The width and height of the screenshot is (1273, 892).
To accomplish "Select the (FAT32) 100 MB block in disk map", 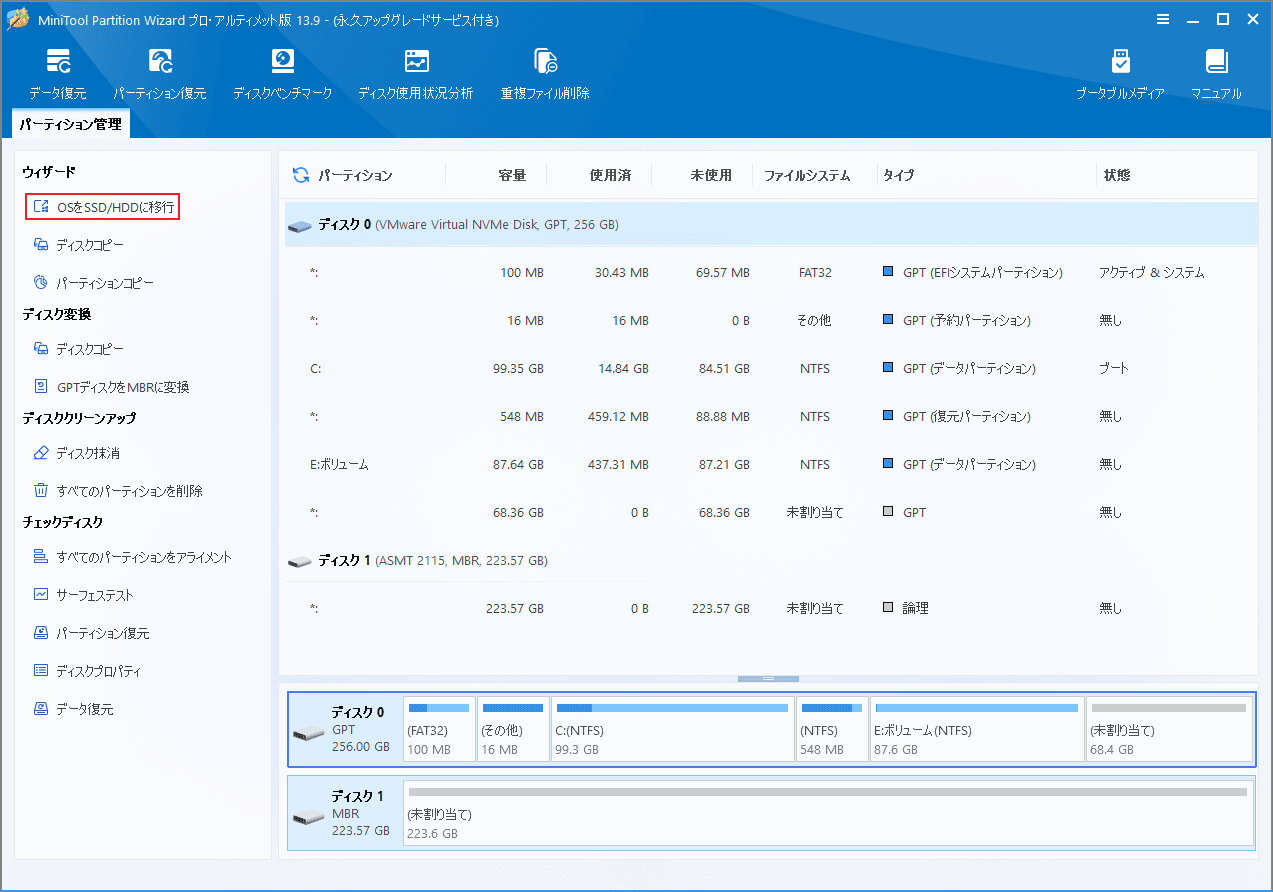I will point(439,729).
